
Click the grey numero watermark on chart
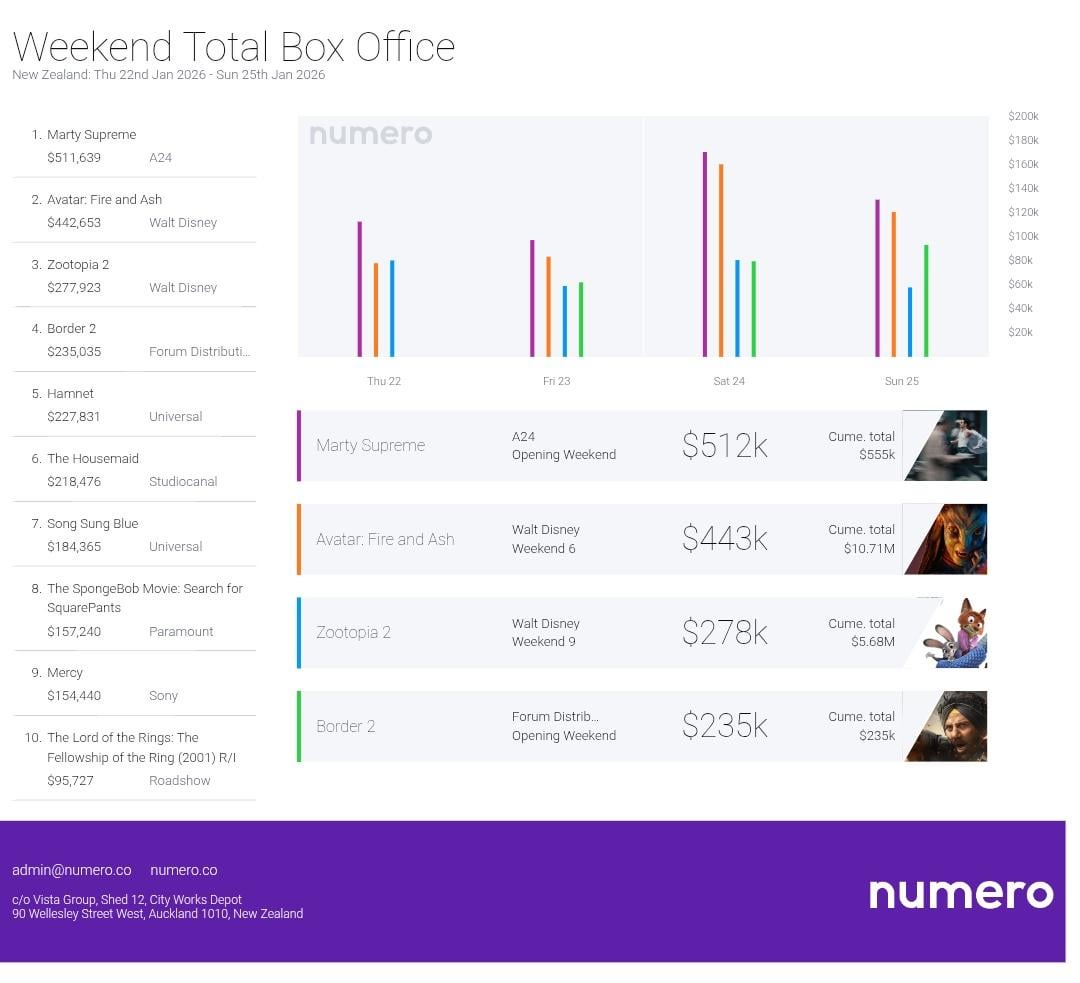[370, 134]
